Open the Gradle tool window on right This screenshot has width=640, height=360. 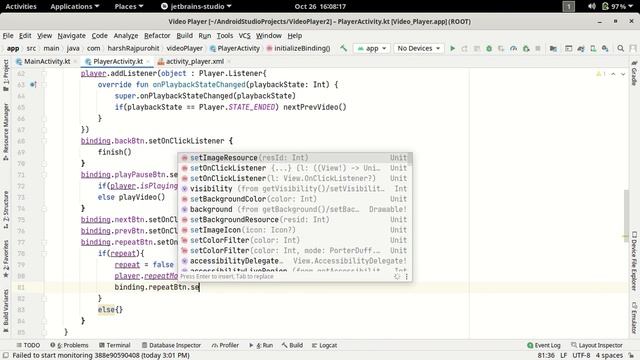(634, 73)
